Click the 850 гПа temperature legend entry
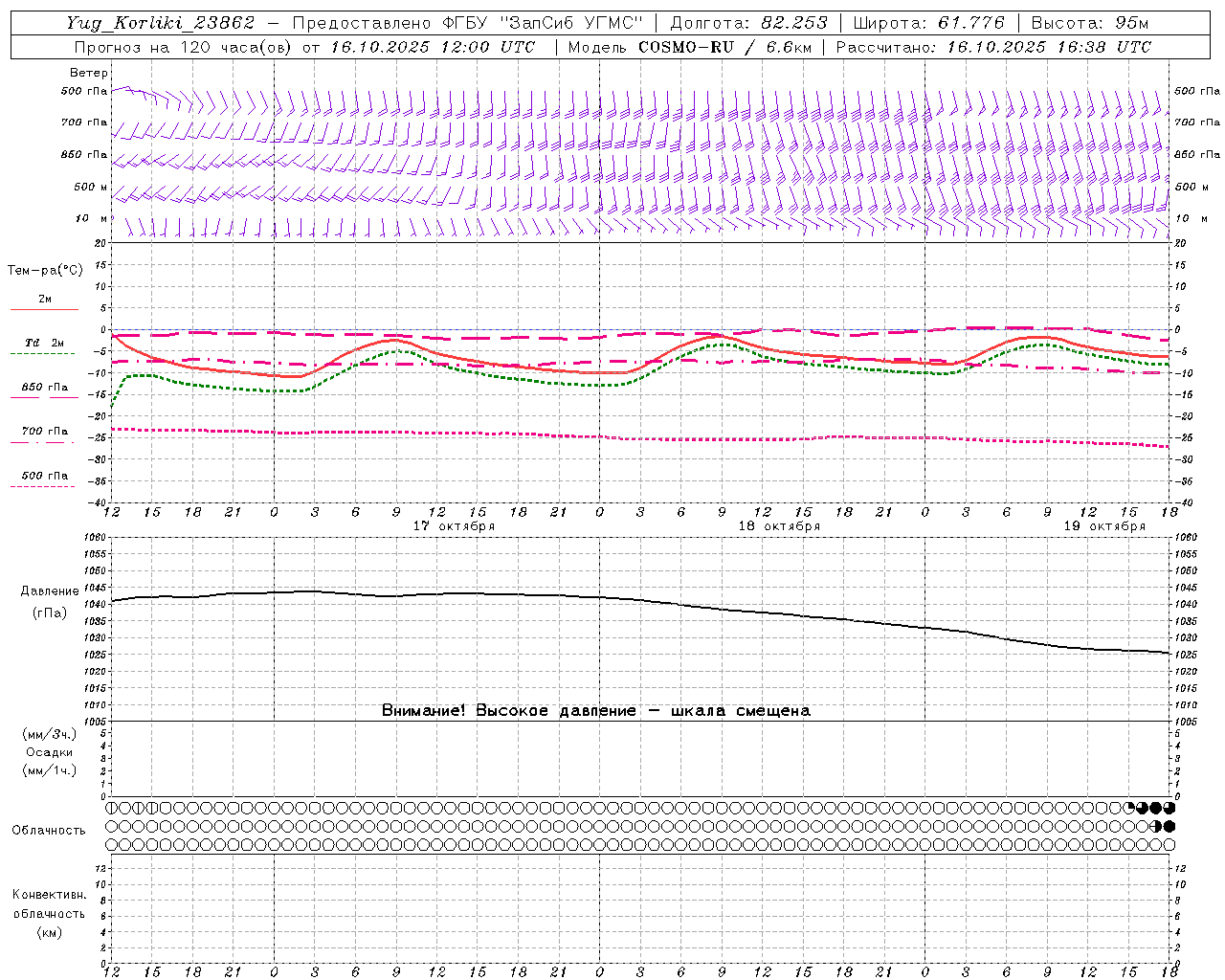This screenshot has width=1225, height=980. point(45,388)
